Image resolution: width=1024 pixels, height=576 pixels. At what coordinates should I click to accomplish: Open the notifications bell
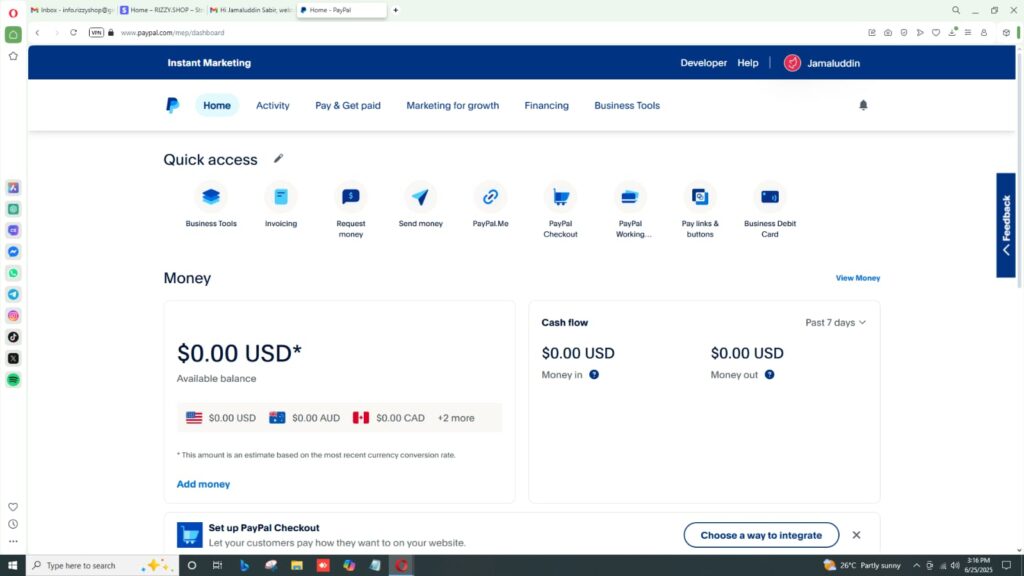863,105
